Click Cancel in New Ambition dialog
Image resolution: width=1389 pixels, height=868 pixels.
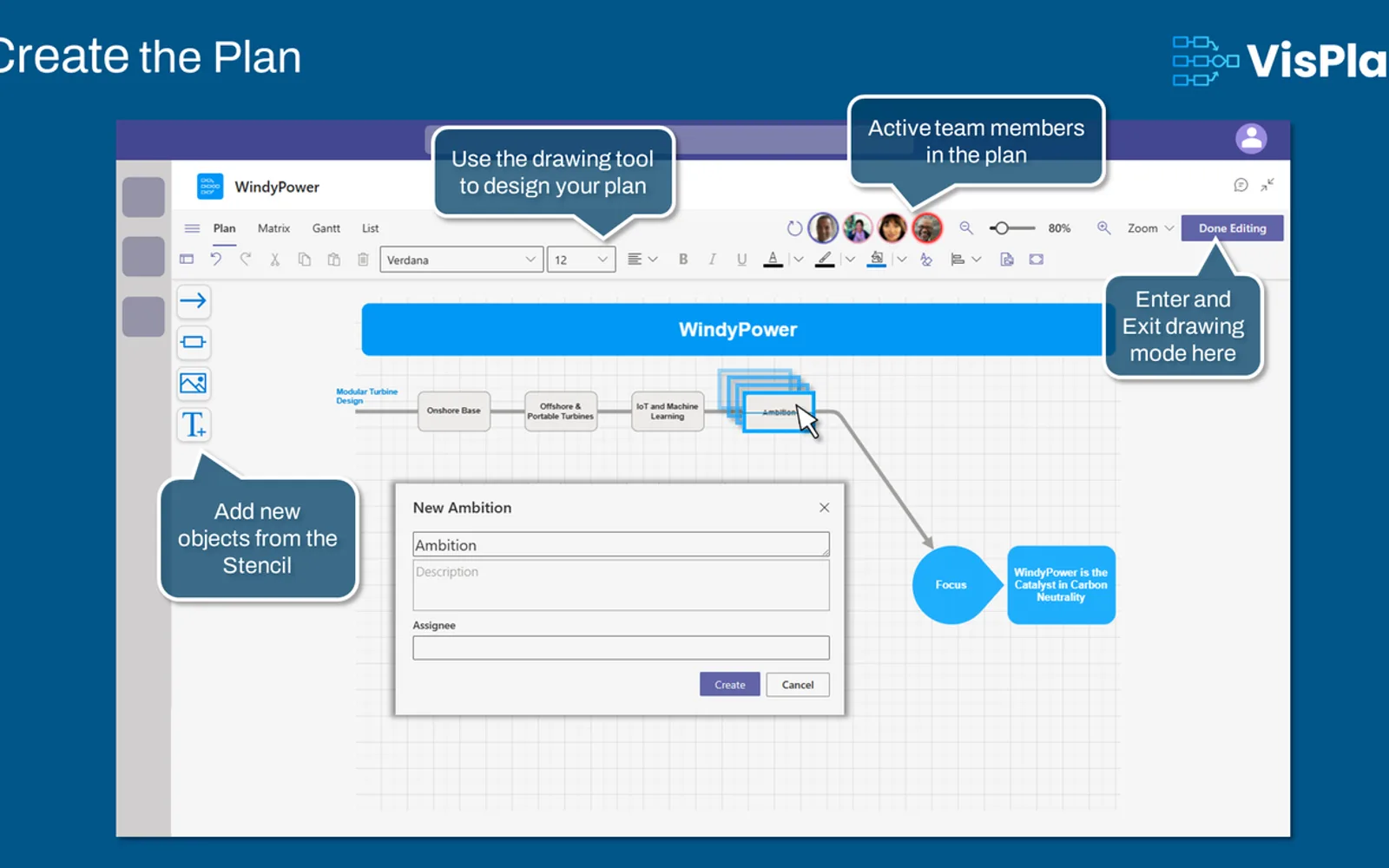click(x=798, y=685)
